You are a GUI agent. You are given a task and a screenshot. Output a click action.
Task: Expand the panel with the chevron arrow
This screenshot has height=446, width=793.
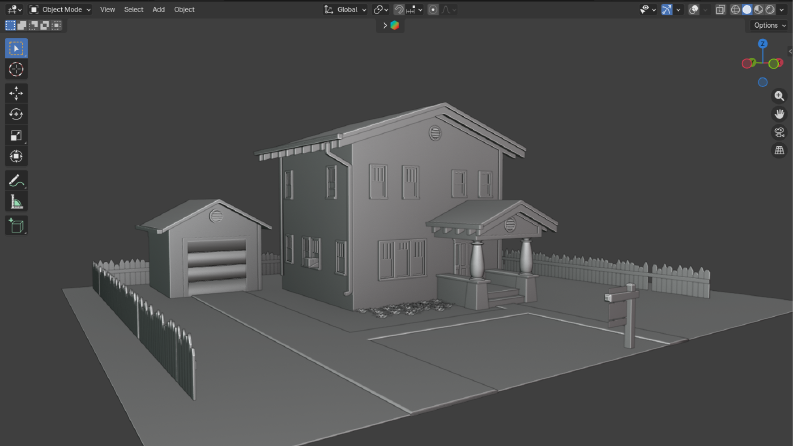pos(385,25)
